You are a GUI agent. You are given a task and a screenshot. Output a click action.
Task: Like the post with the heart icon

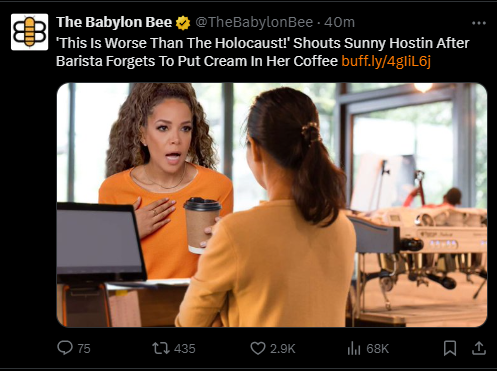[258, 348]
